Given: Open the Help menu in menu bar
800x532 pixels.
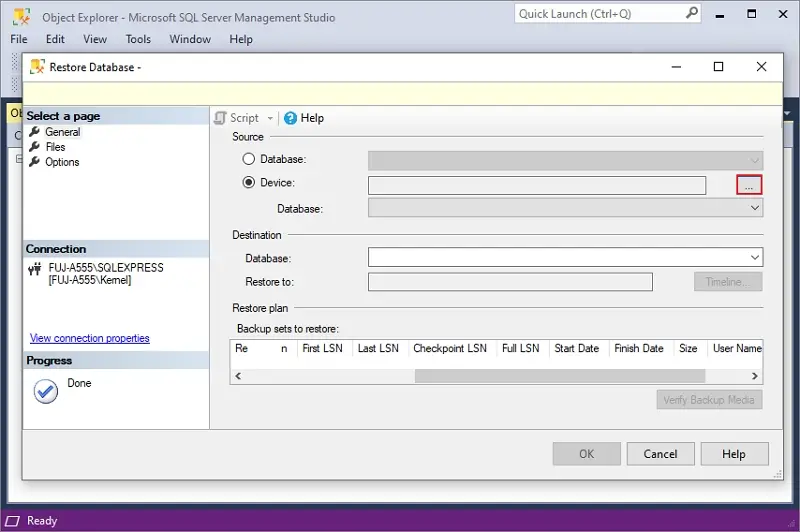Looking at the screenshot, I should click(241, 39).
